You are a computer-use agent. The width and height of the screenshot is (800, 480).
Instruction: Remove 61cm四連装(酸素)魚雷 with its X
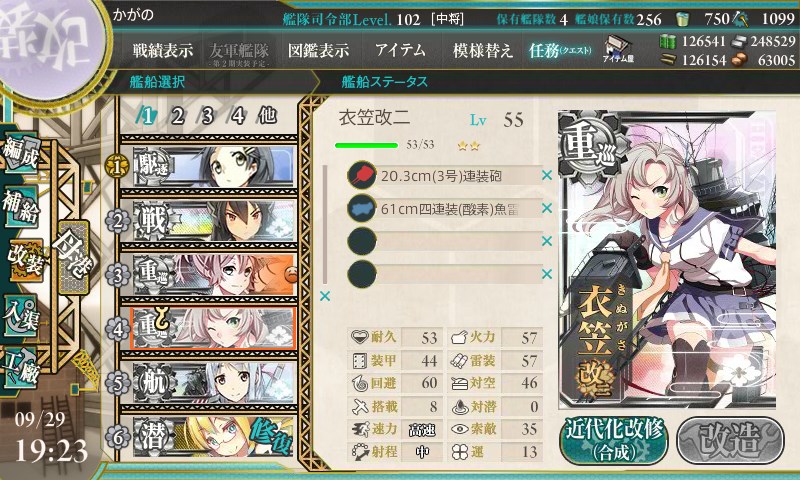click(547, 208)
